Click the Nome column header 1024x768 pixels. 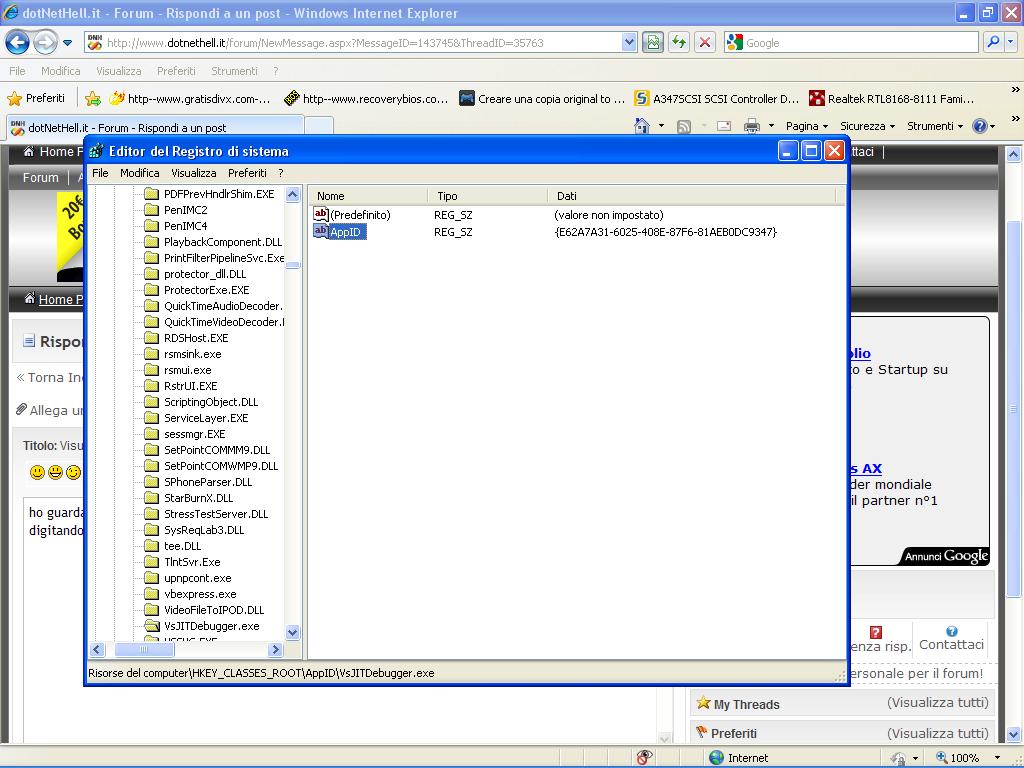pyautogui.click(x=369, y=196)
